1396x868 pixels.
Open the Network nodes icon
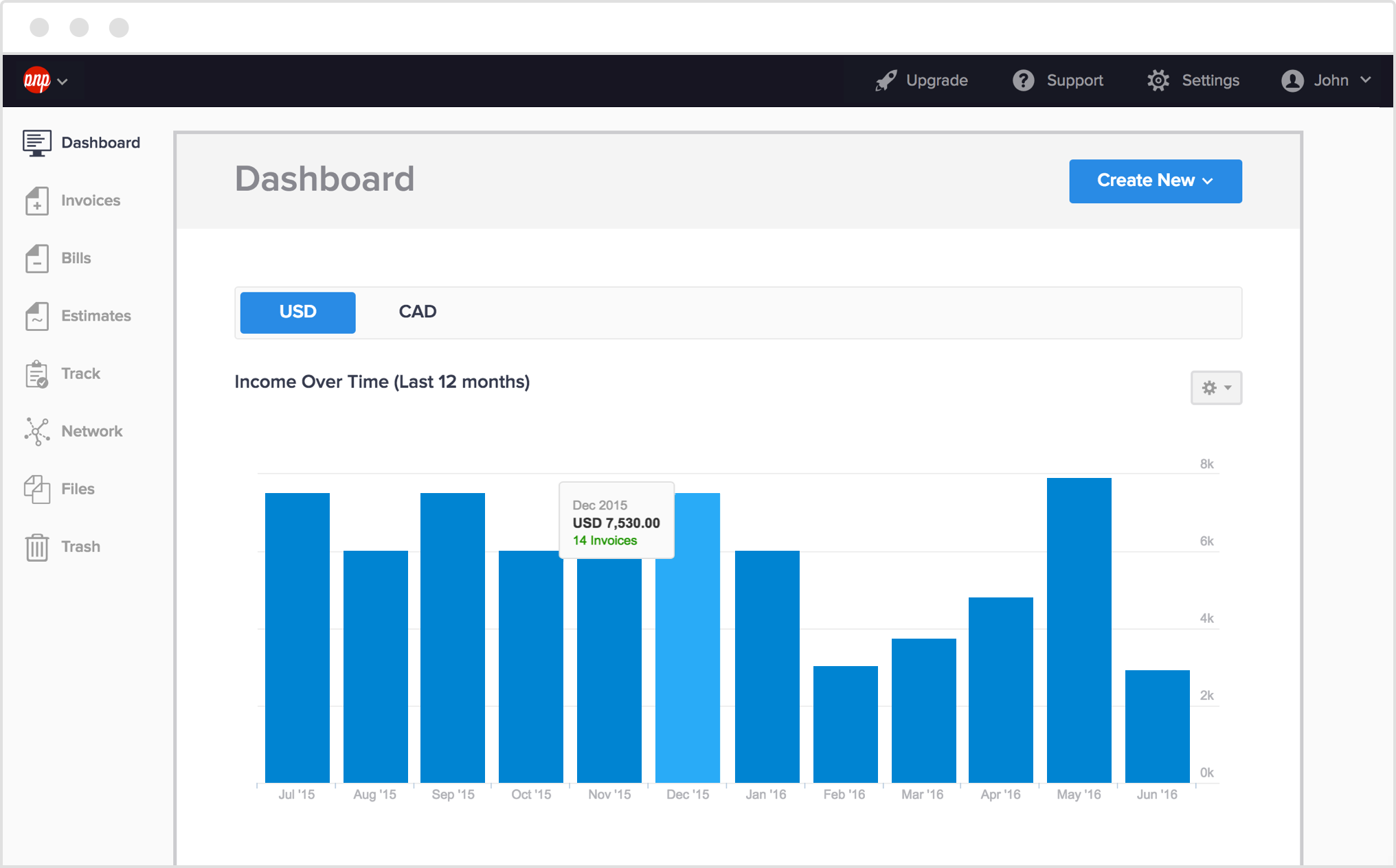tap(37, 431)
